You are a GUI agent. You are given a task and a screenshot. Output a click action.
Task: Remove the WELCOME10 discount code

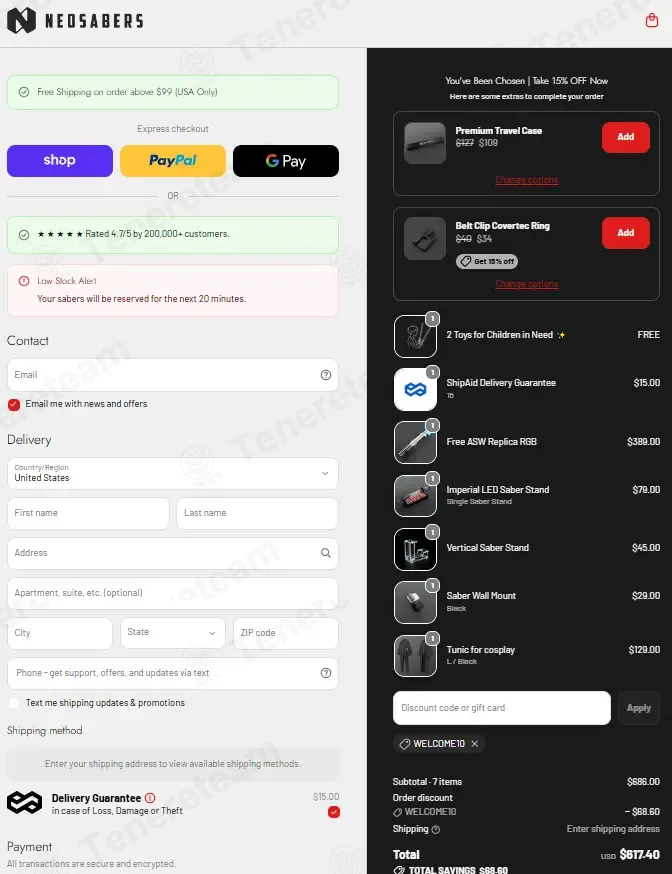[475, 744]
